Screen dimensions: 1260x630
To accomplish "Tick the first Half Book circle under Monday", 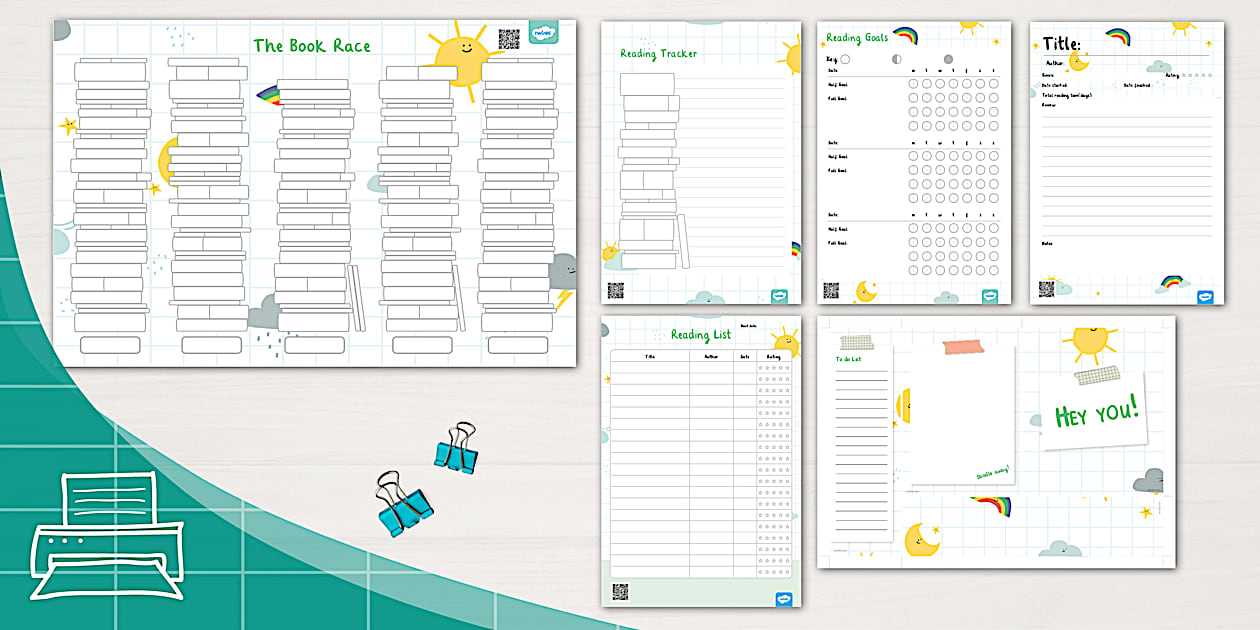I will 912,84.
